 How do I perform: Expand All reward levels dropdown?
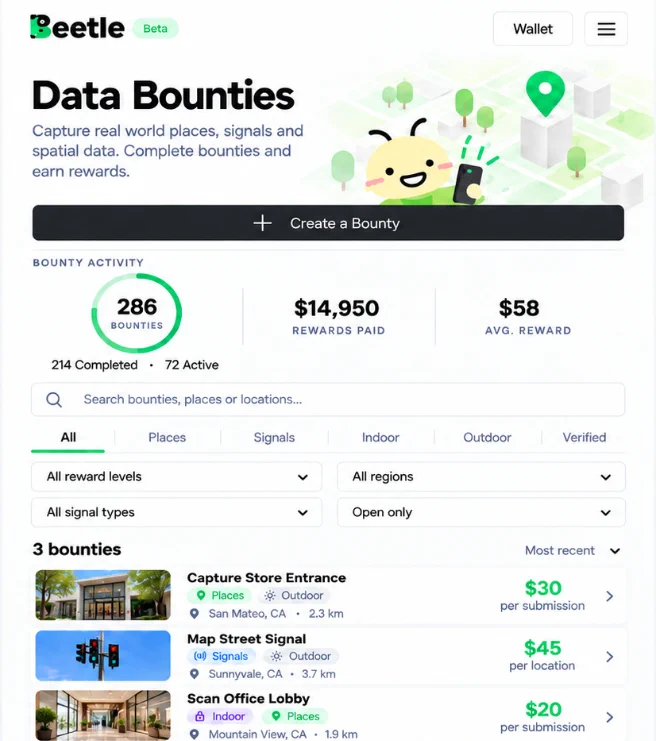pos(176,476)
